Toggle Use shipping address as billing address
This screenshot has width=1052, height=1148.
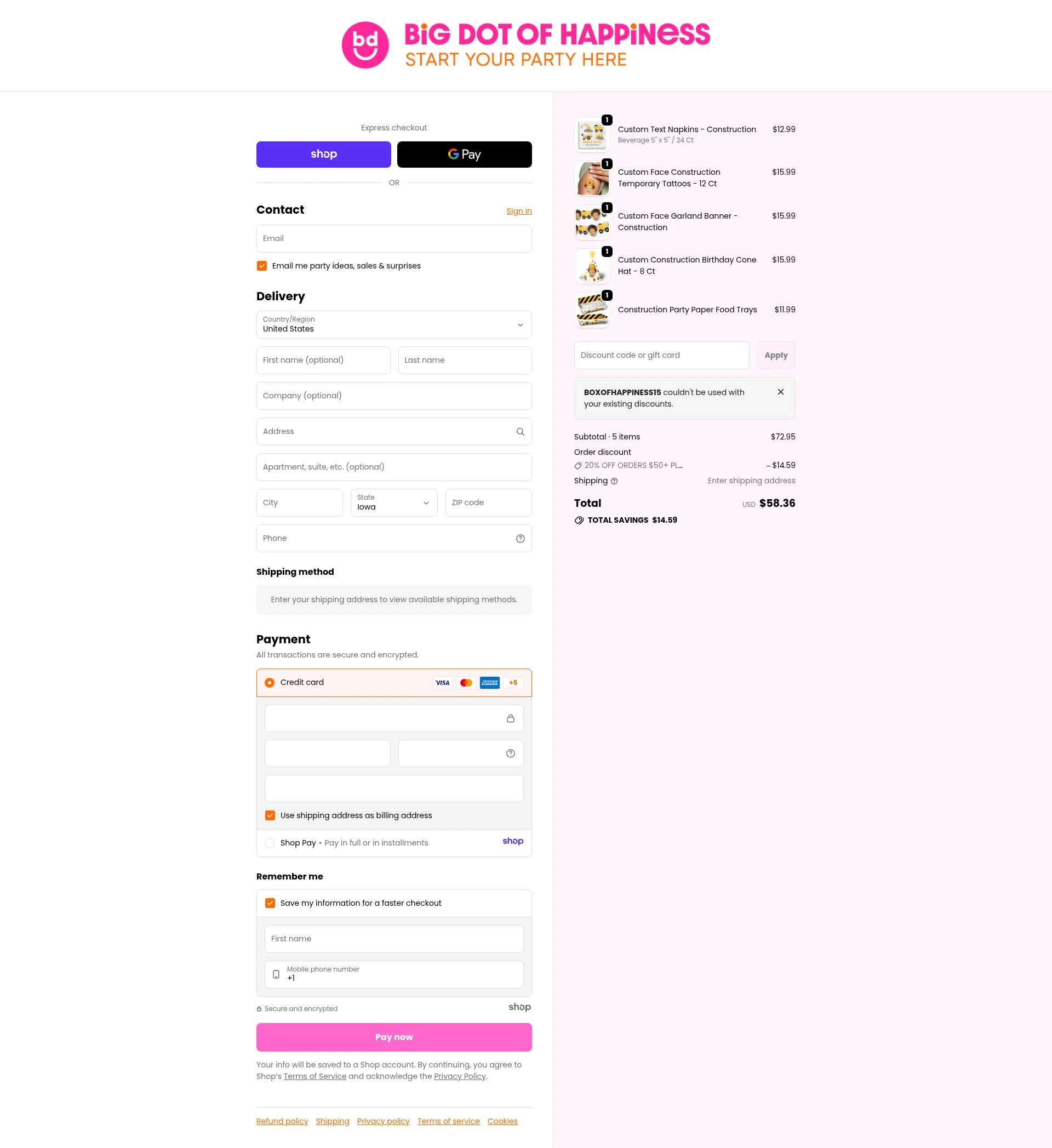click(x=270, y=815)
